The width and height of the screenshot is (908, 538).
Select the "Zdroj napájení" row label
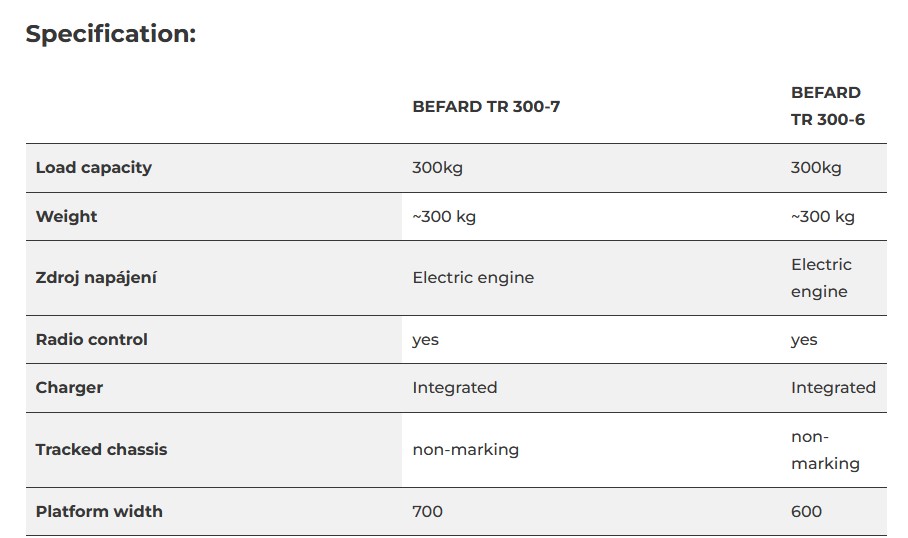[96, 277]
